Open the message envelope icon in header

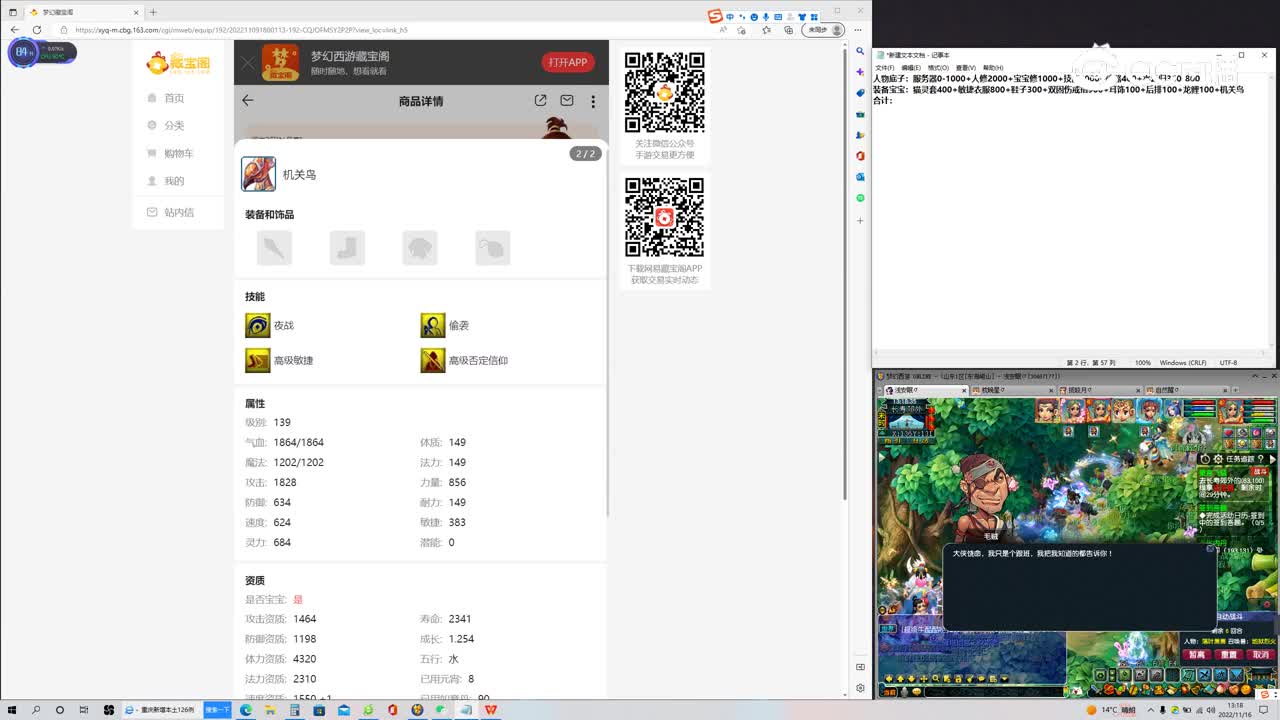[567, 101]
